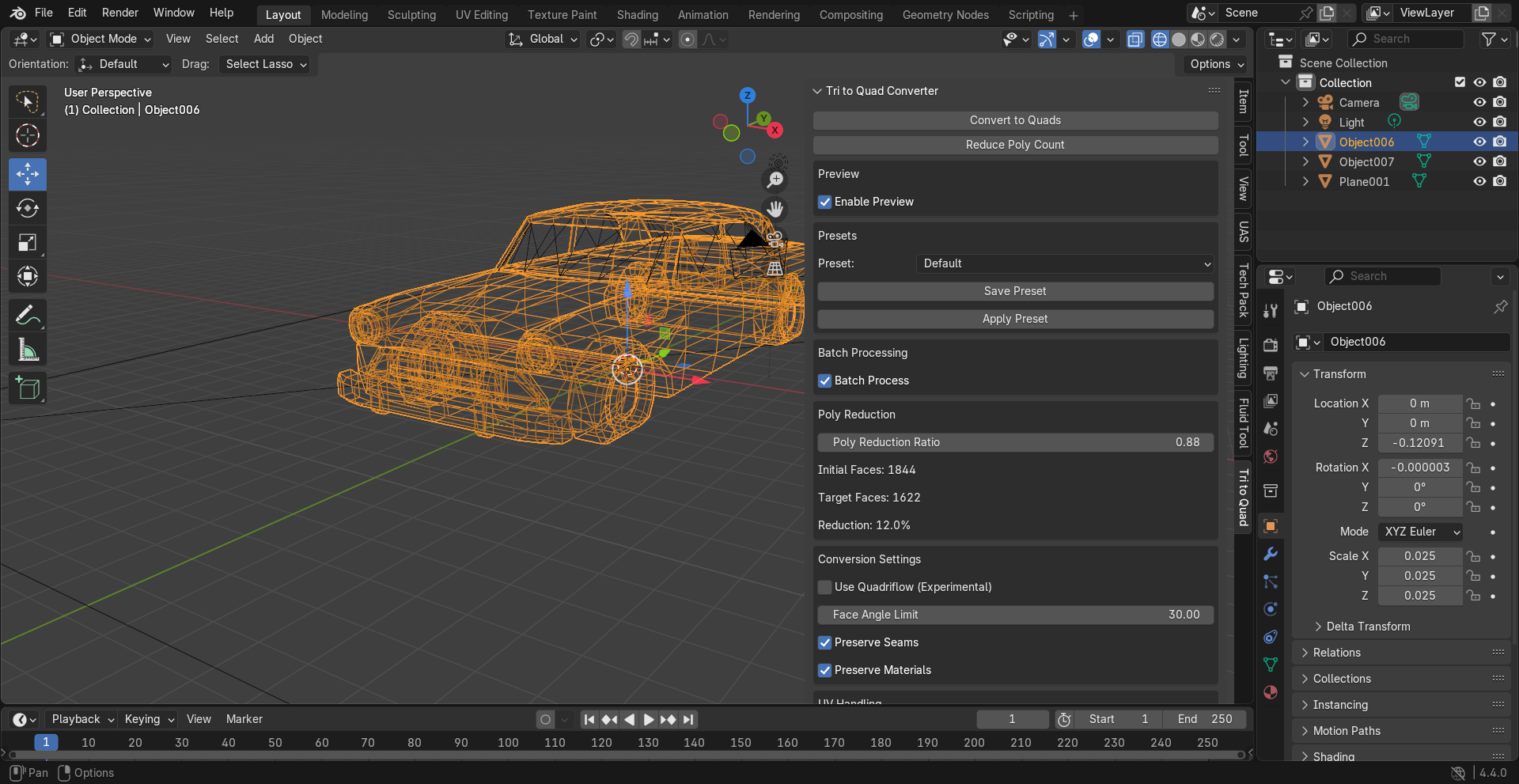Switch to the Sculpting workspace tab
Screen dimensions: 1519x784
click(411, 14)
